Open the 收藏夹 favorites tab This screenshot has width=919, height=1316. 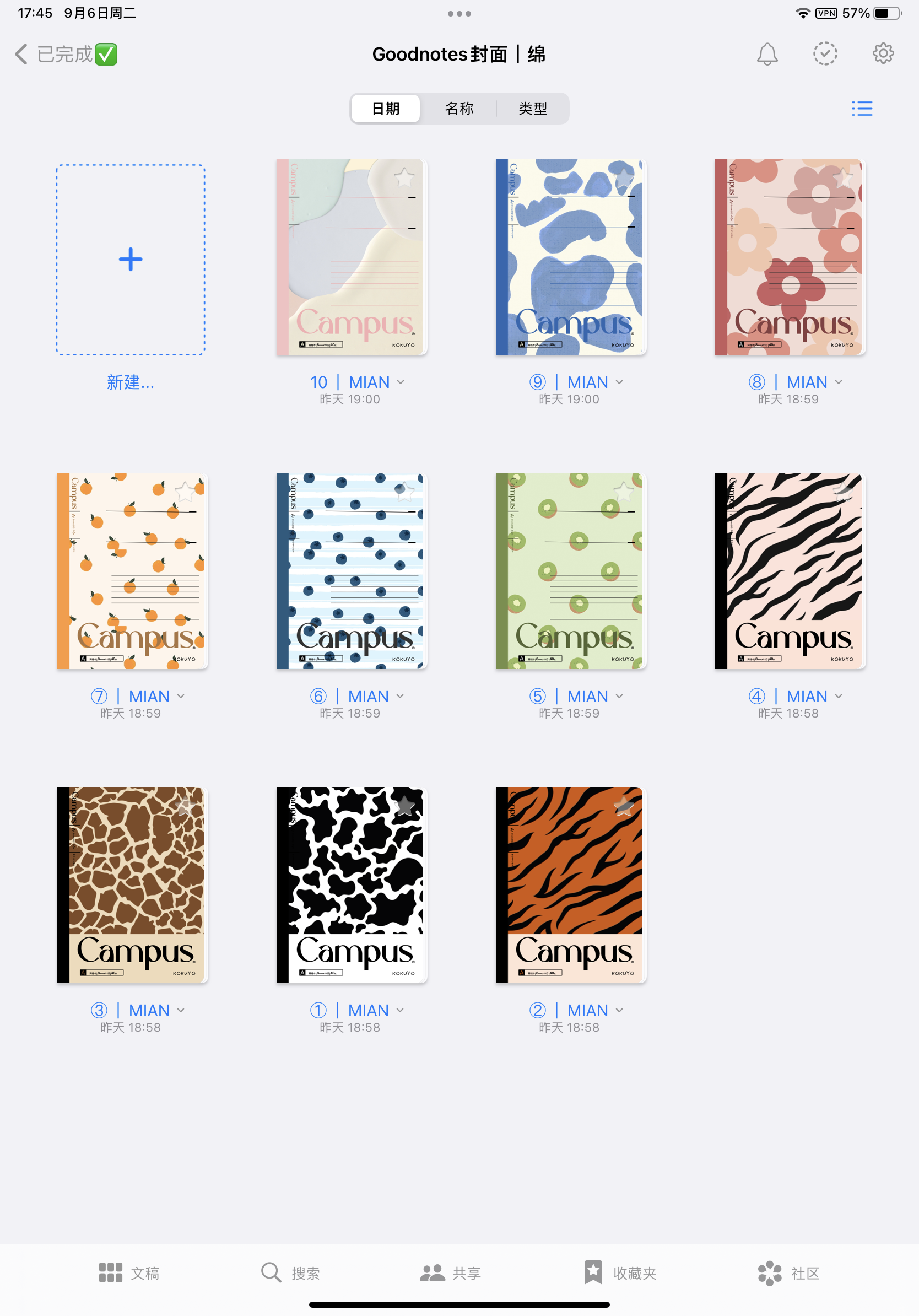tap(620, 1273)
